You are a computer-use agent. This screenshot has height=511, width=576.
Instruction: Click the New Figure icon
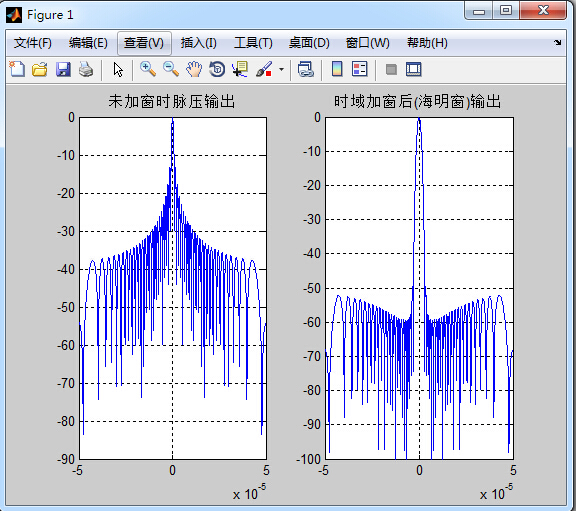point(17,69)
